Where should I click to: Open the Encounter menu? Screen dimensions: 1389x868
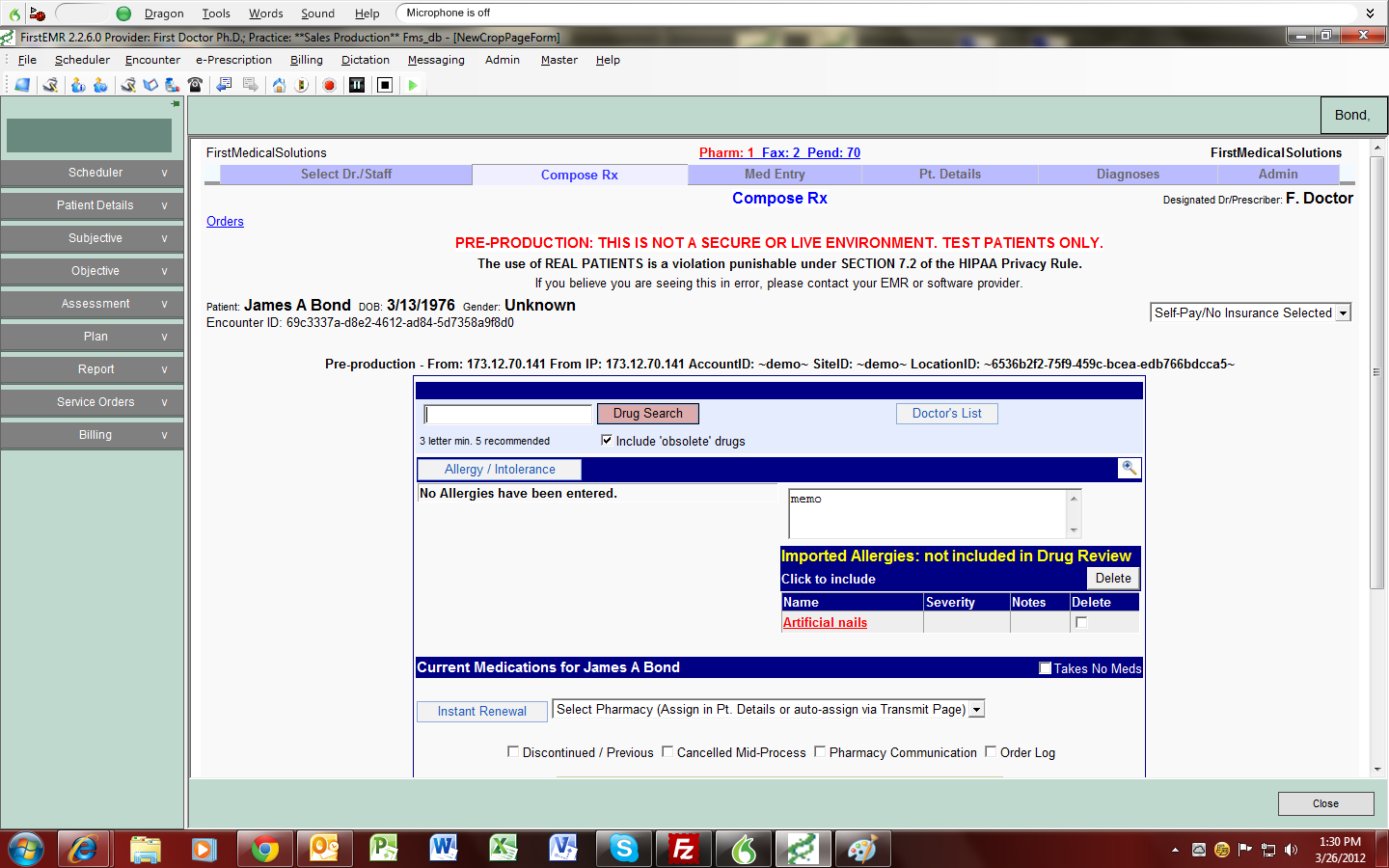152,60
